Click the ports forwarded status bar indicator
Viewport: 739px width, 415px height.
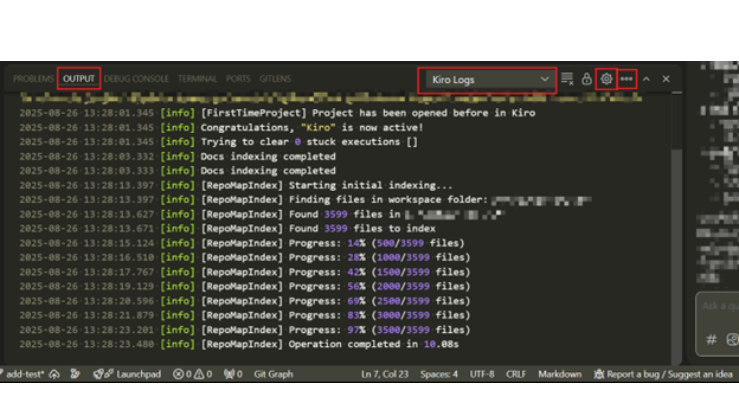tap(233, 374)
